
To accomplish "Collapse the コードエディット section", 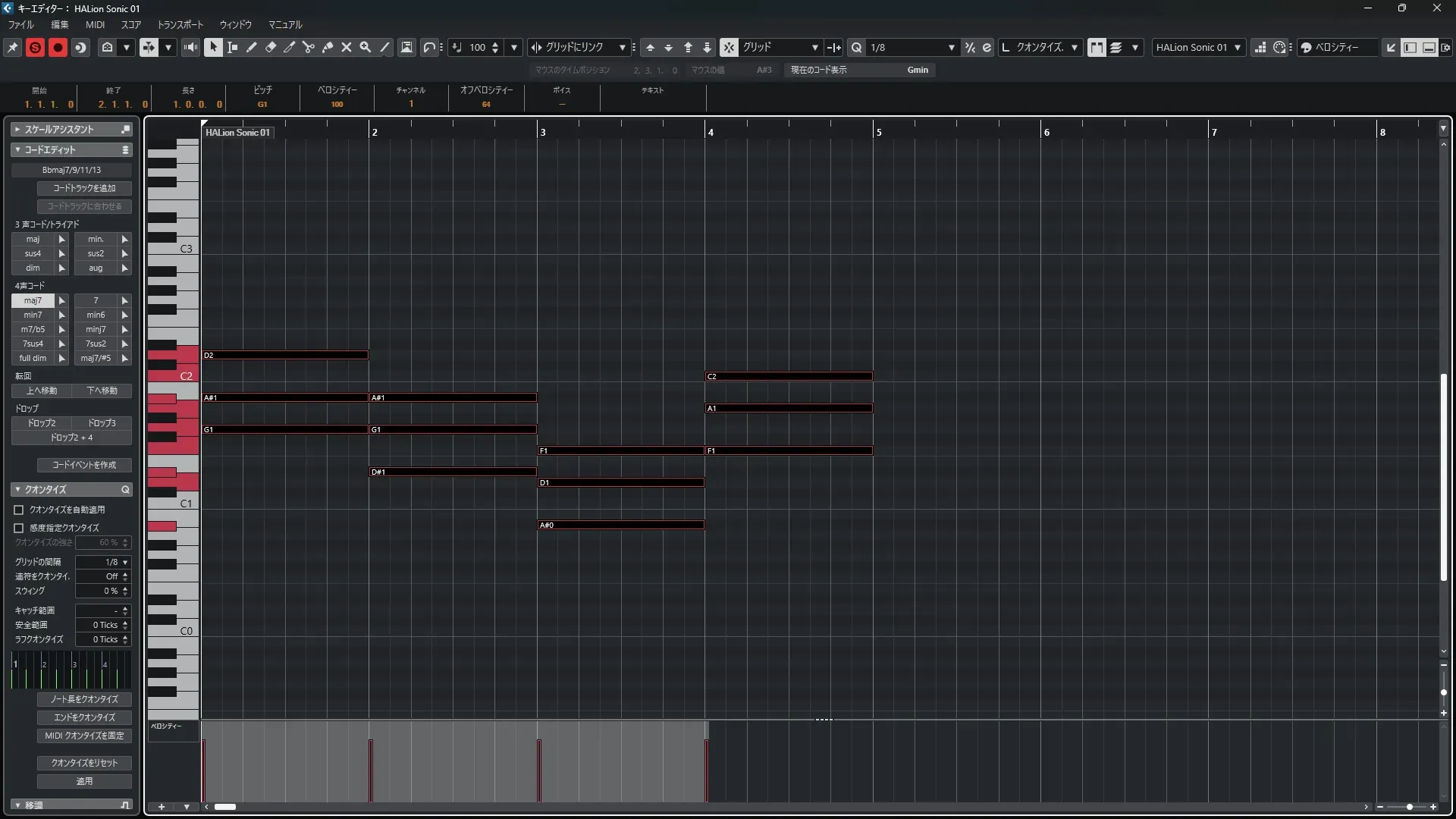I will pyautogui.click(x=17, y=149).
